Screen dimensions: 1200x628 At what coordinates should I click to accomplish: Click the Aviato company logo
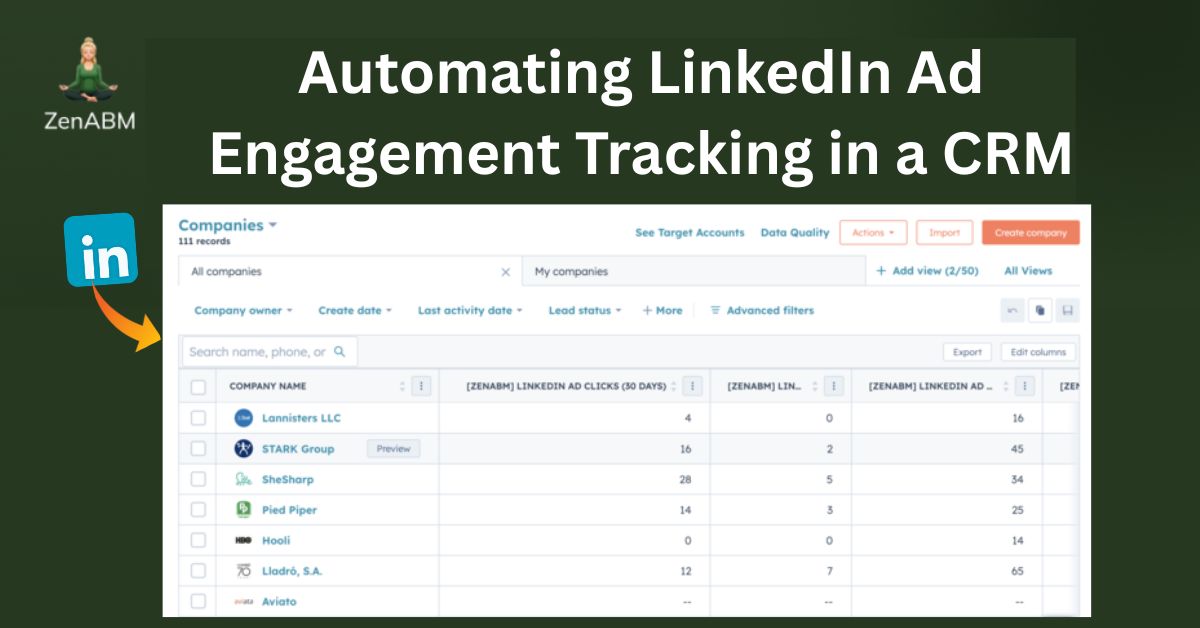pyautogui.click(x=243, y=602)
